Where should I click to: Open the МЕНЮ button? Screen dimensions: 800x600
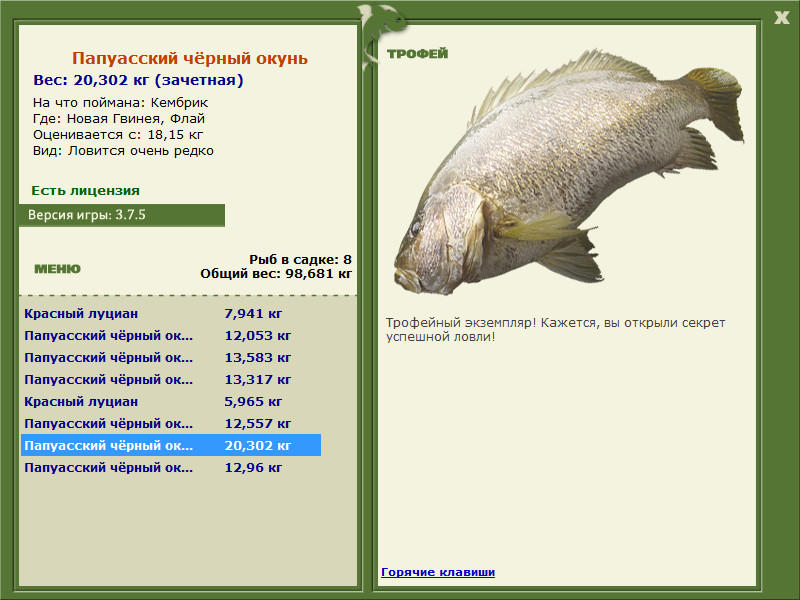point(57,269)
